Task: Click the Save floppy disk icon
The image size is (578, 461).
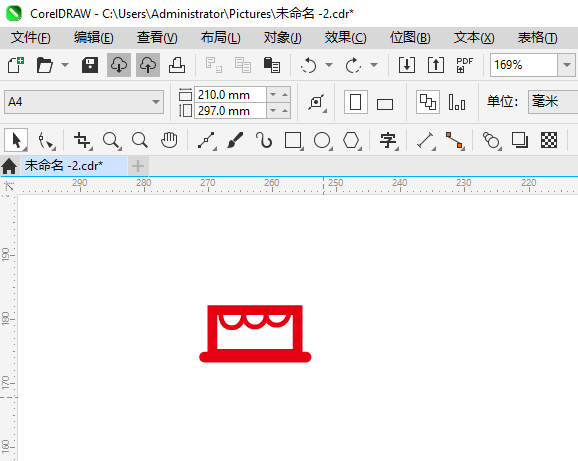Action: click(x=90, y=65)
